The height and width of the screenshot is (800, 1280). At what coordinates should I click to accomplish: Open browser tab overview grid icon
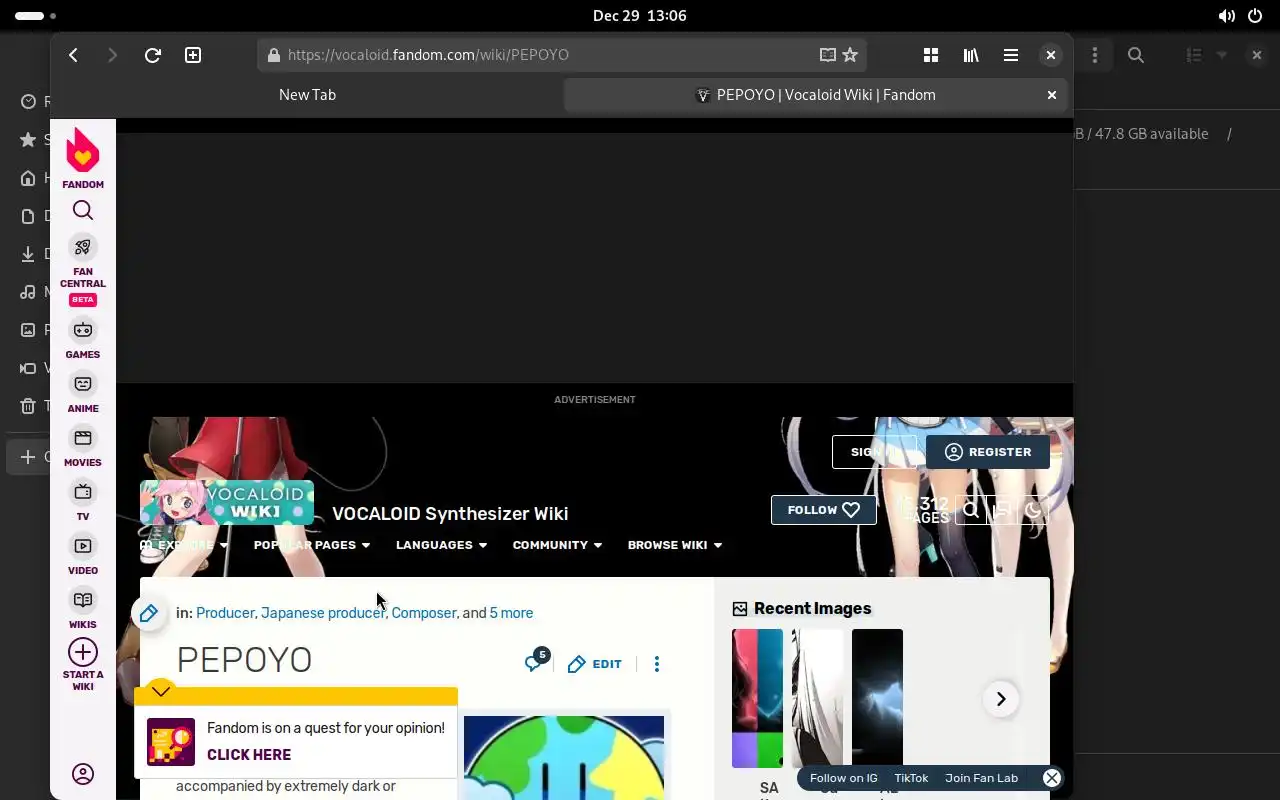click(x=931, y=55)
